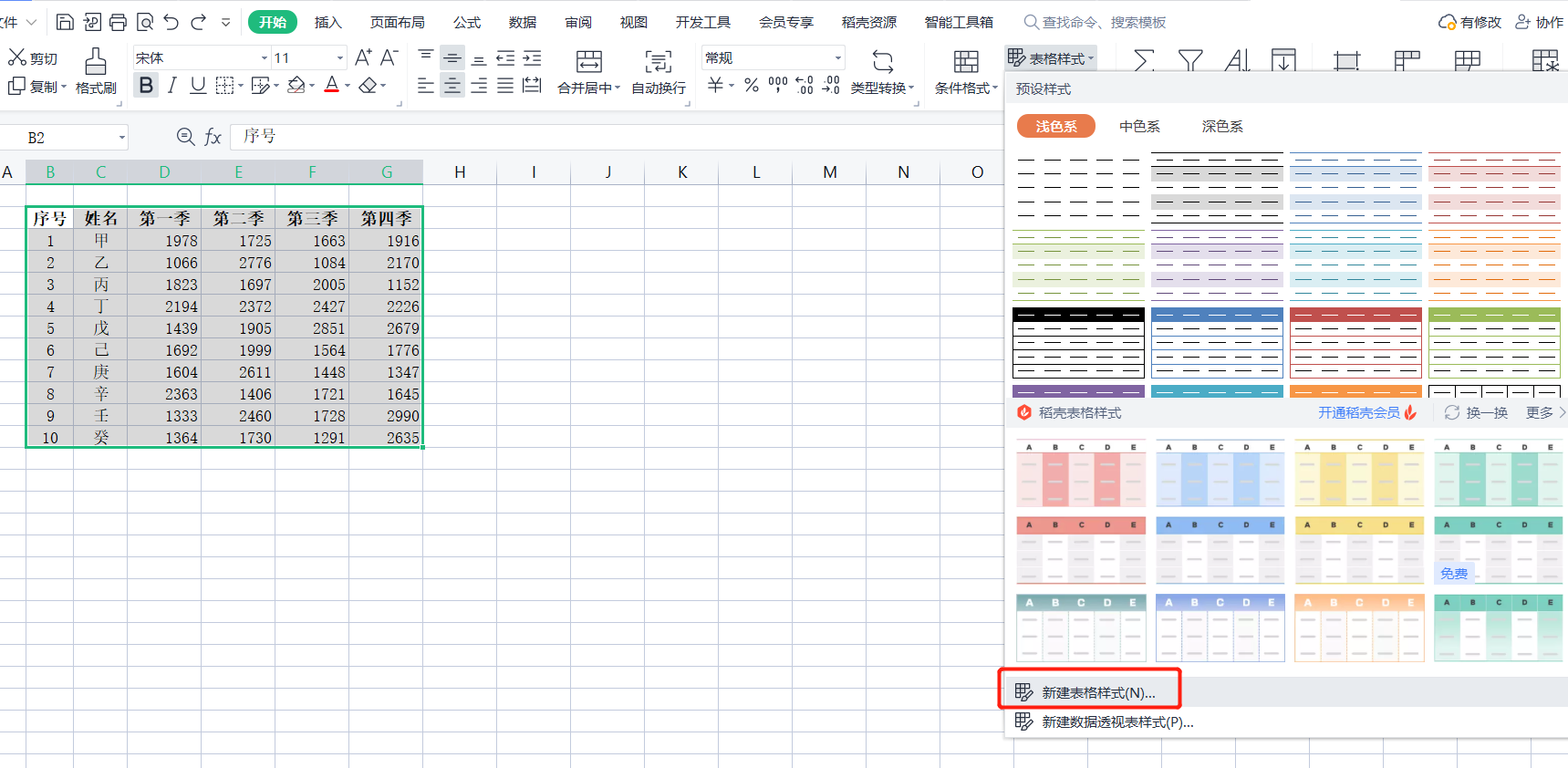Click the 换一换 refresh button
This screenshot has height=768, width=1568.
(1477, 413)
